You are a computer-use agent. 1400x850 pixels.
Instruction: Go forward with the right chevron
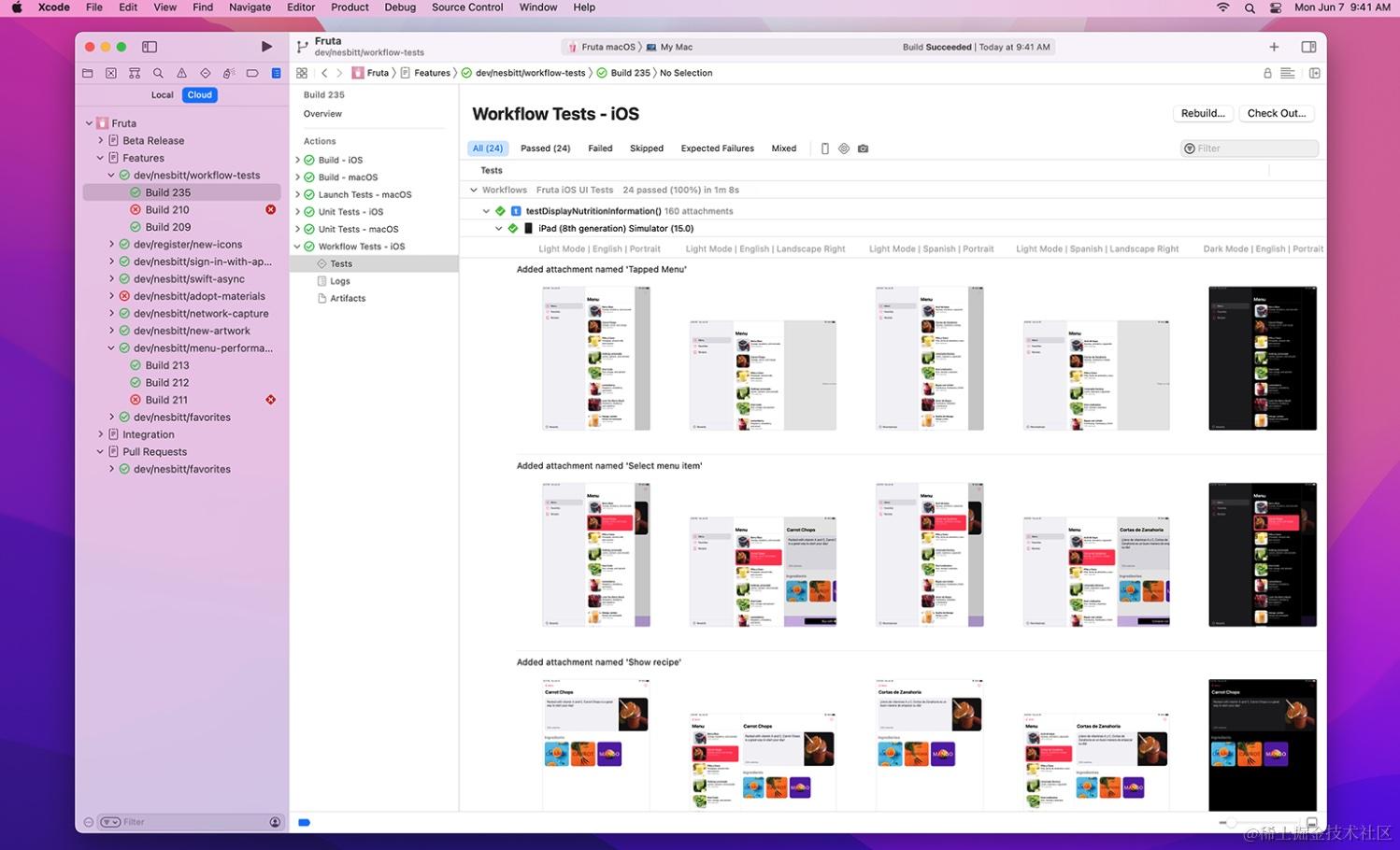pyautogui.click(x=339, y=73)
